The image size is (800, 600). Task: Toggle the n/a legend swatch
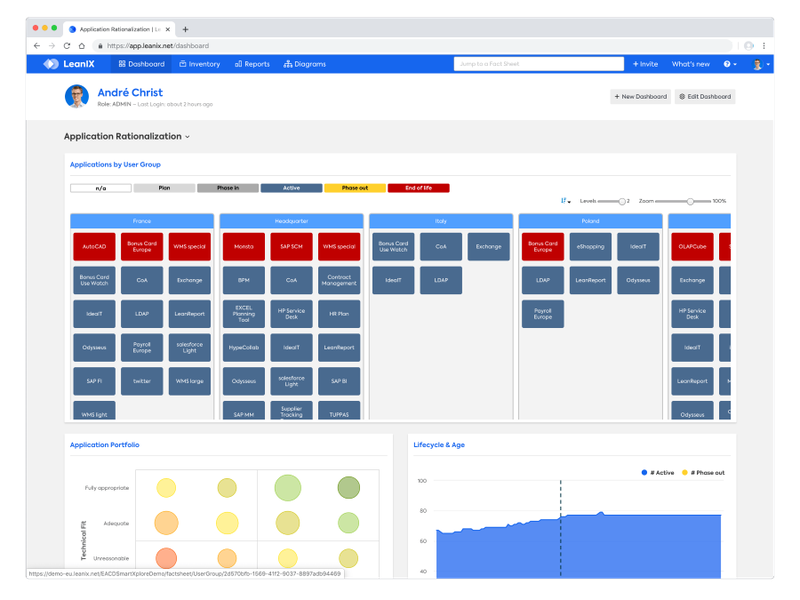101,188
